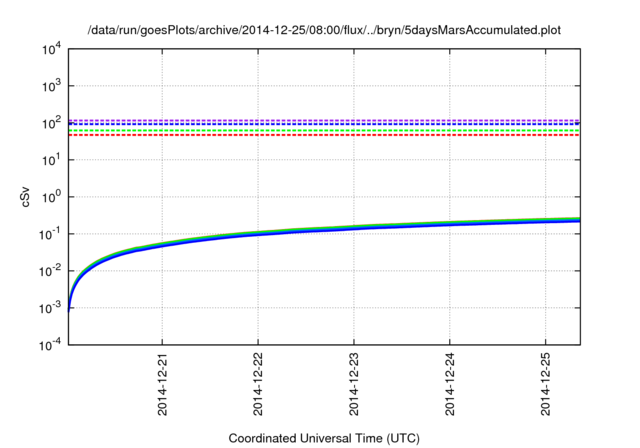Screen dimensions: 640x448
Task: Click the 10^3 y-axis tick label
Action: [x=51, y=86]
